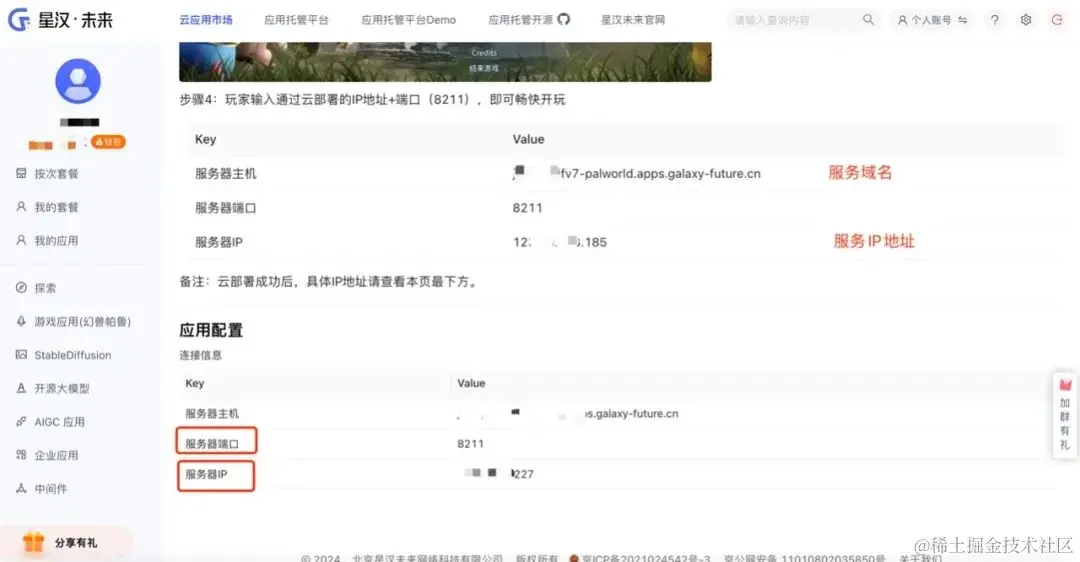Screen dimensions: 1080x562
Task: Click the 我的套餐 person icon
Action: coord(21,207)
